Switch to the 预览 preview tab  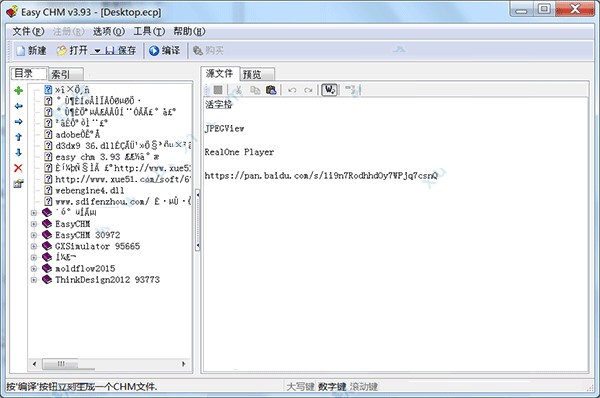[x=257, y=74]
